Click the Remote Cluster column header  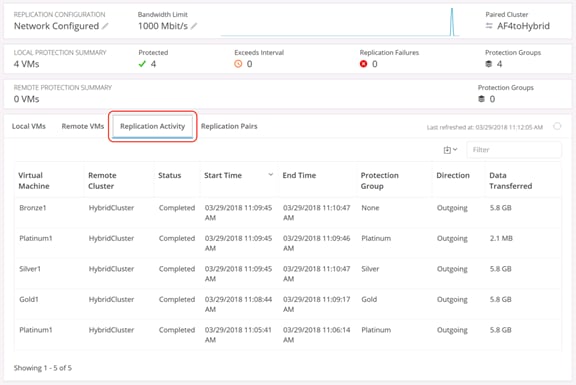coord(102,180)
